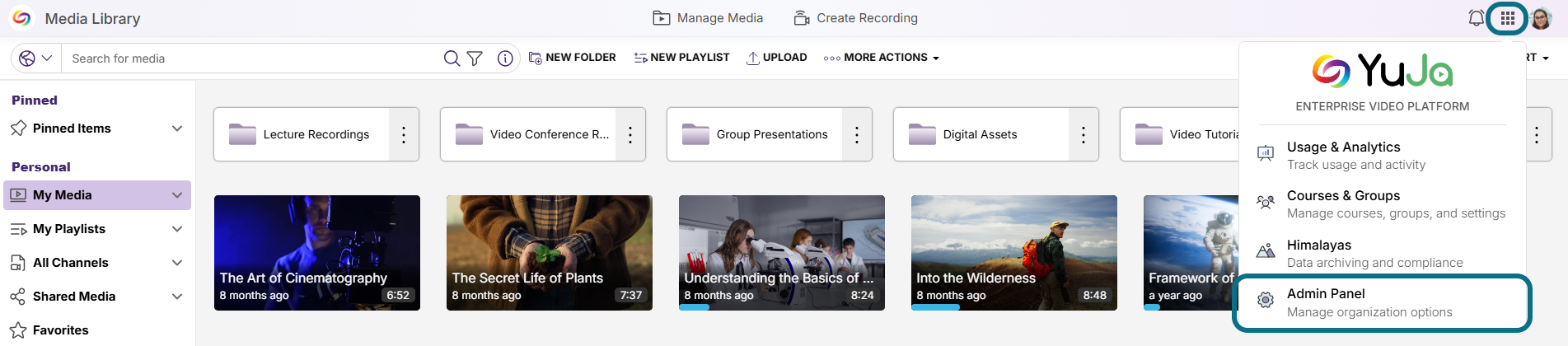This screenshot has width=1568, height=346.
Task: Click UPLOAD
Action: (776, 58)
